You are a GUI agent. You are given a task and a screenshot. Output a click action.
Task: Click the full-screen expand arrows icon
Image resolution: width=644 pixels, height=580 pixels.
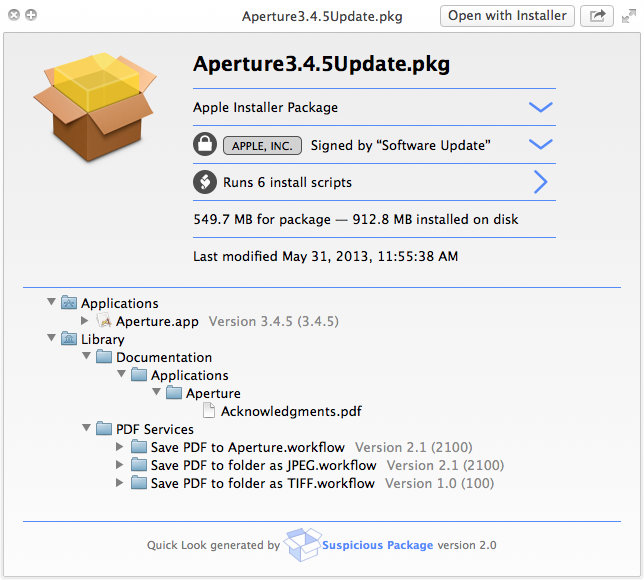coord(629,16)
